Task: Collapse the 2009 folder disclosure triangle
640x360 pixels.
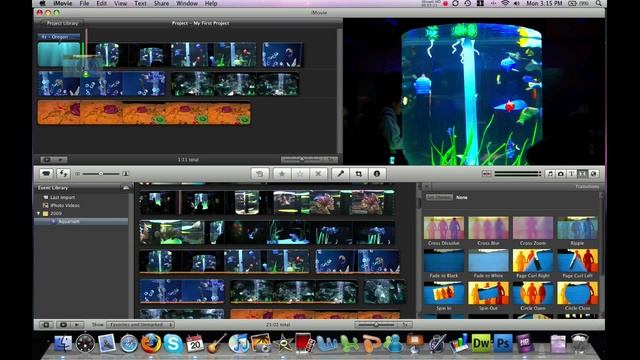Action: 39,213
